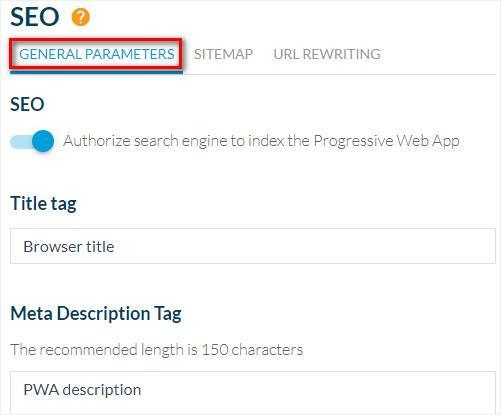Image resolution: width=501 pixels, height=415 pixels.
Task: Click the blue underline of the active tab
Action: click(96, 72)
